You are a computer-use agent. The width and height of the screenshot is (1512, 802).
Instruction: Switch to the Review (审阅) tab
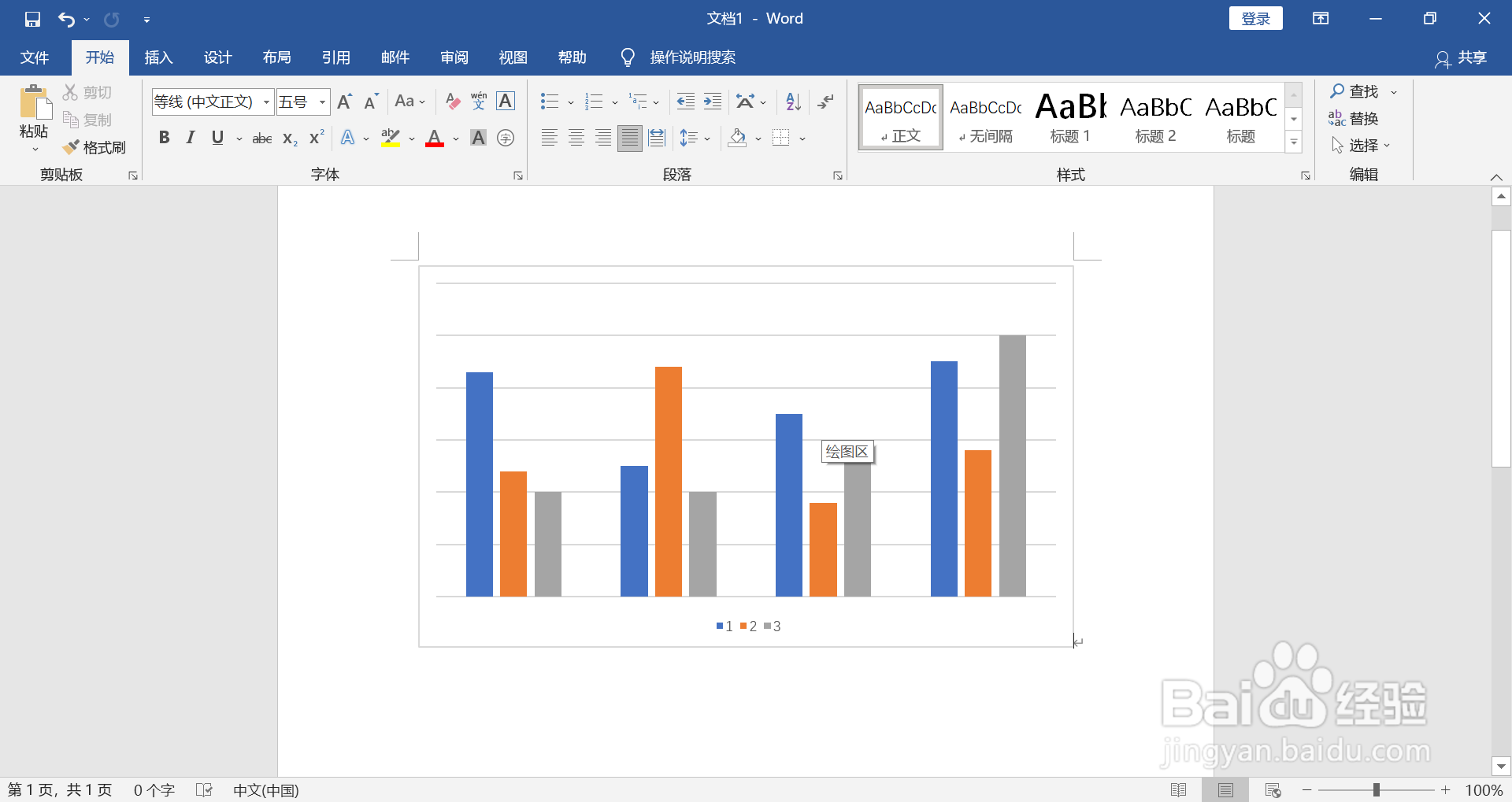tap(454, 57)
